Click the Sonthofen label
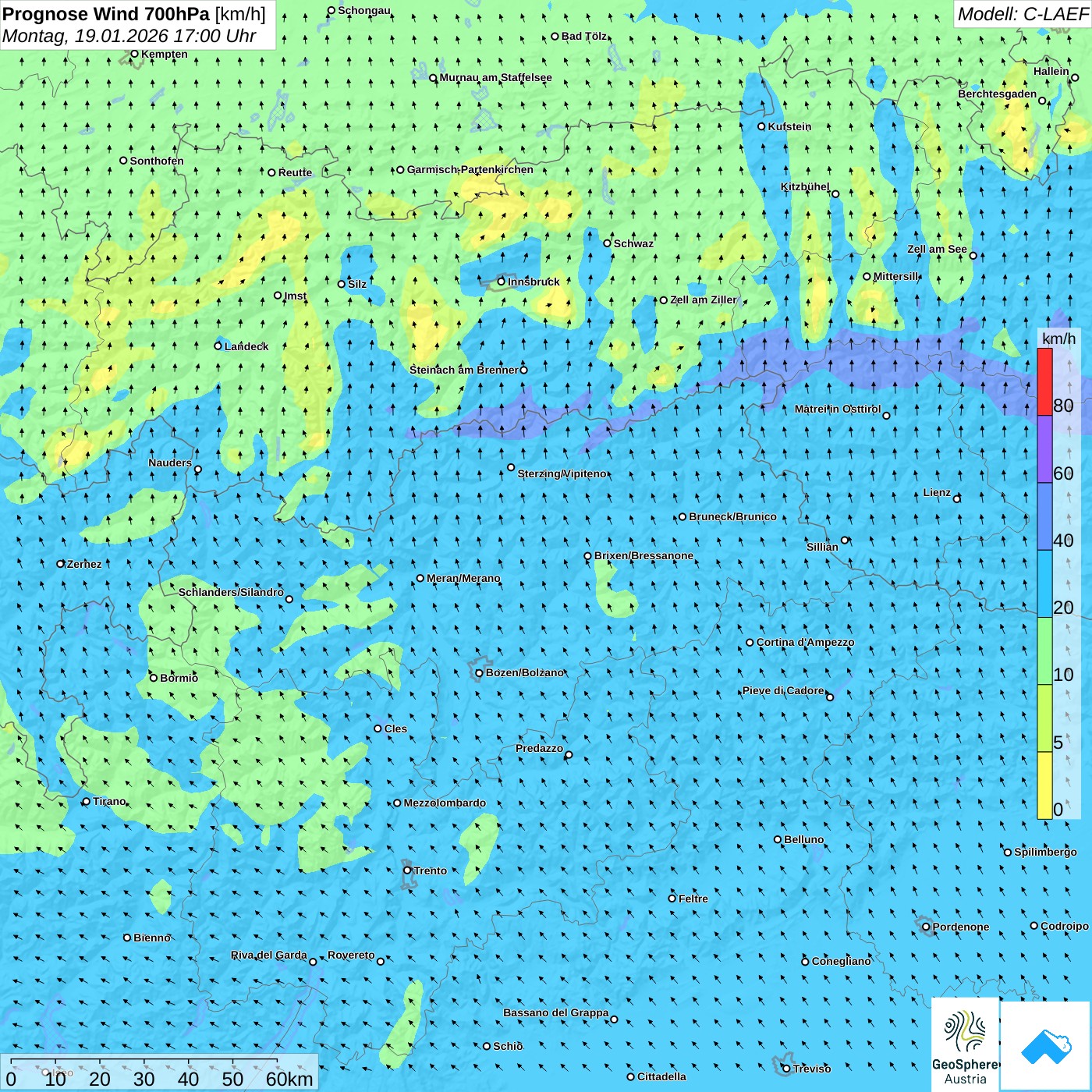Screen dimensions: 1092x1092 pos(157,161)
